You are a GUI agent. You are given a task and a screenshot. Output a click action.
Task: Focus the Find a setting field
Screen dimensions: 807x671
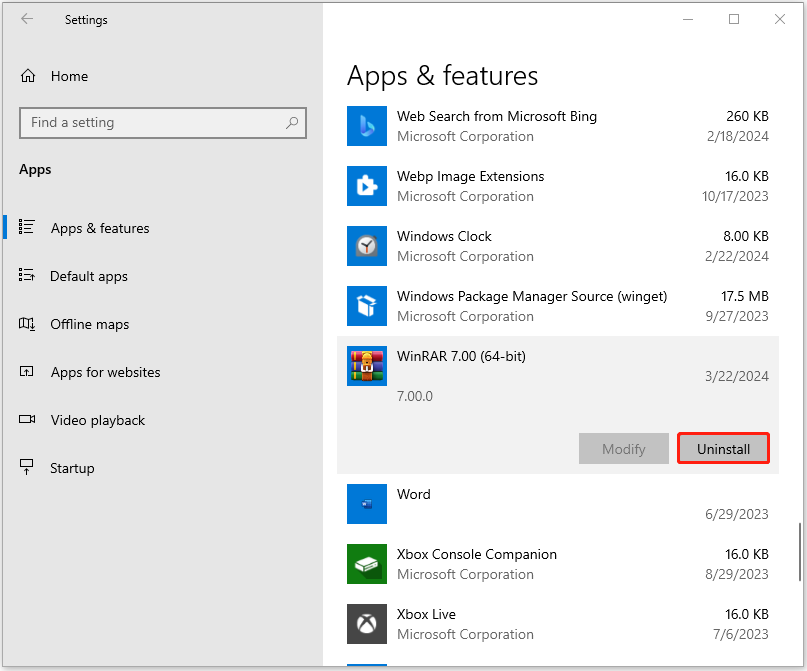163,122
